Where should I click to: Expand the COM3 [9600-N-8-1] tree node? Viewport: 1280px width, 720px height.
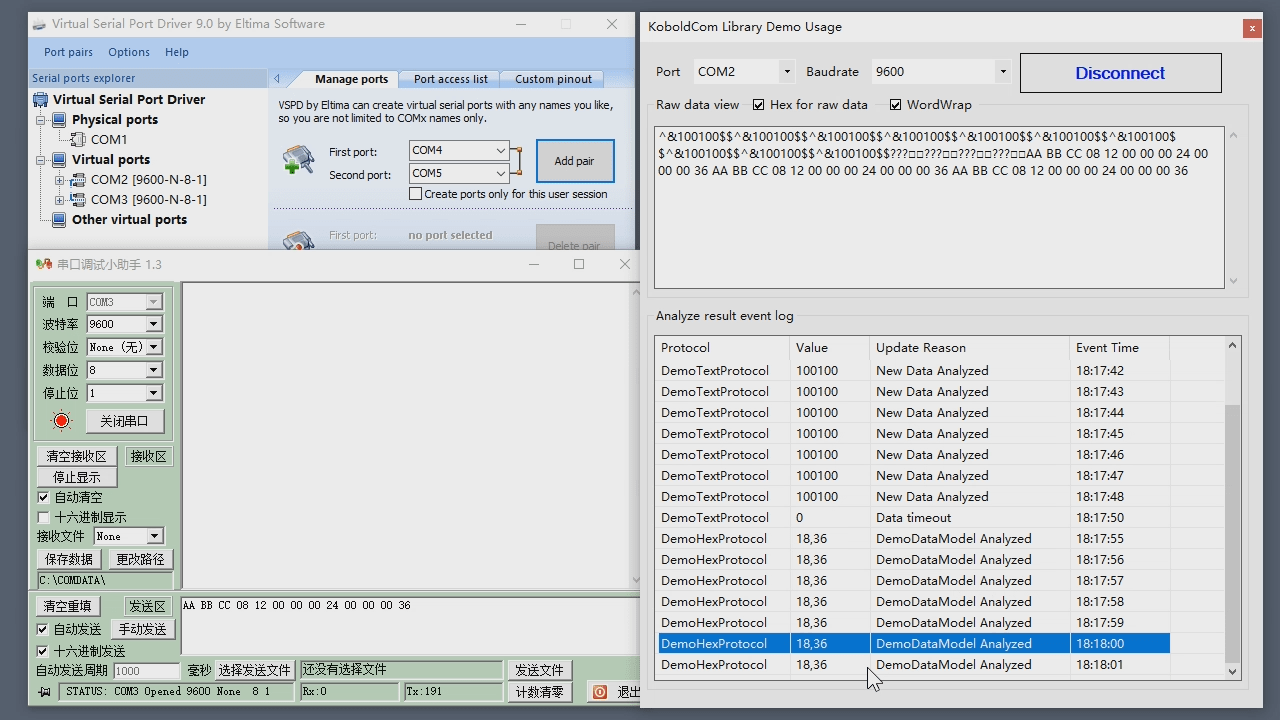click(59, 200)
